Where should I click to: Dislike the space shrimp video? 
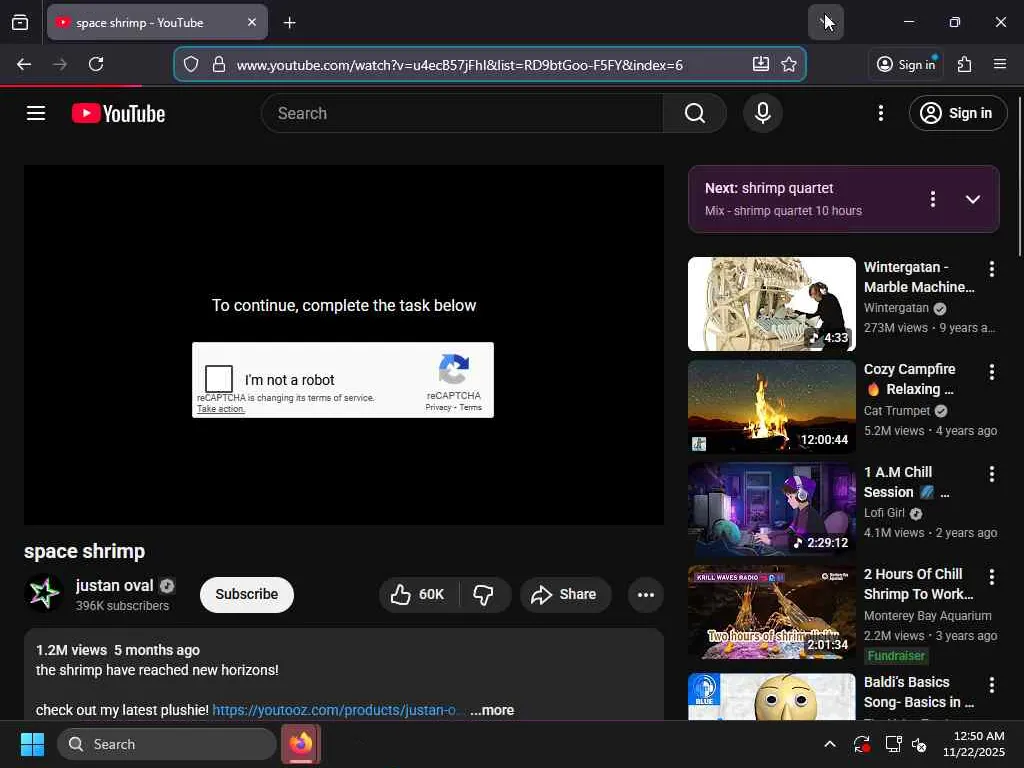483,594
